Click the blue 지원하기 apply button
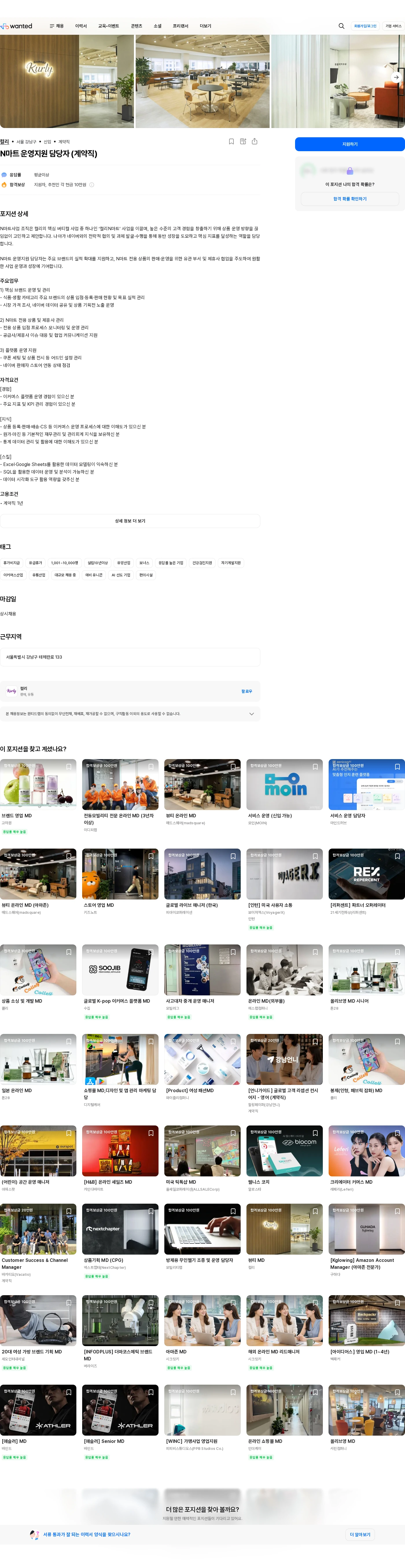This screenshot has width=405, height=1568. [350, 144]
